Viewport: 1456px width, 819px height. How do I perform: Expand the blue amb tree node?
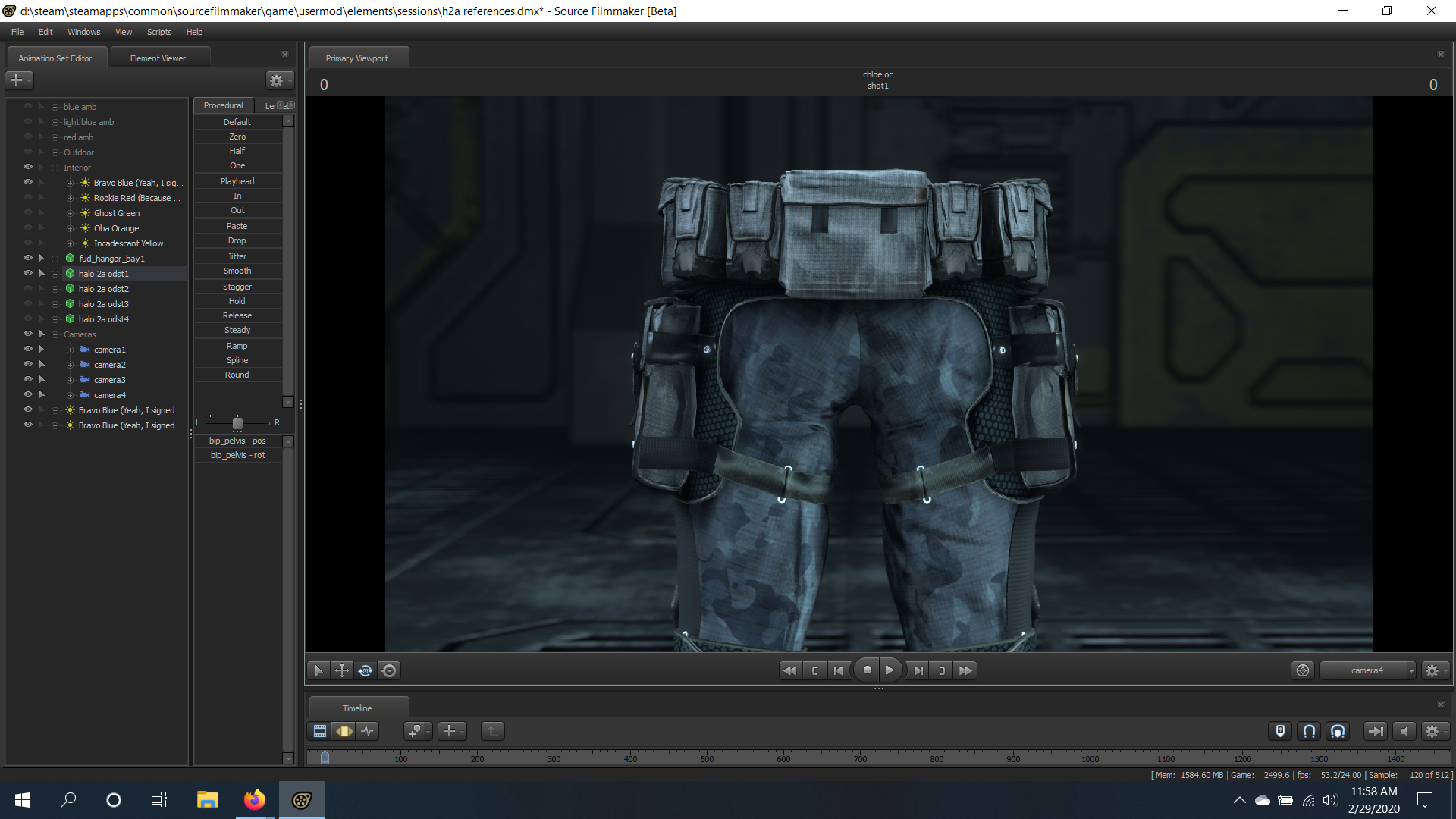(55, 107)
